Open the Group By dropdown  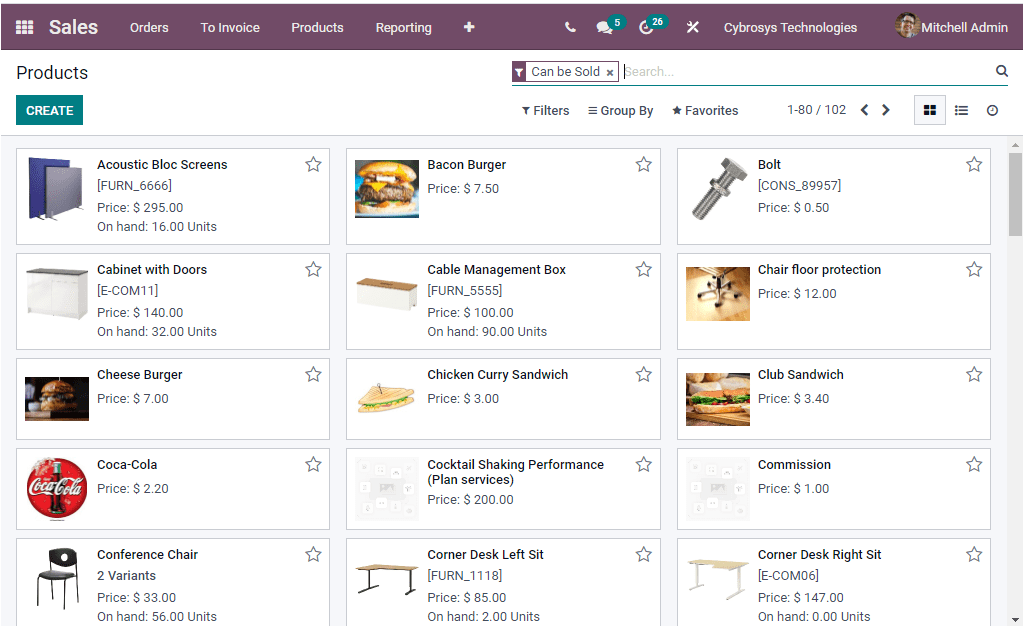620,110
